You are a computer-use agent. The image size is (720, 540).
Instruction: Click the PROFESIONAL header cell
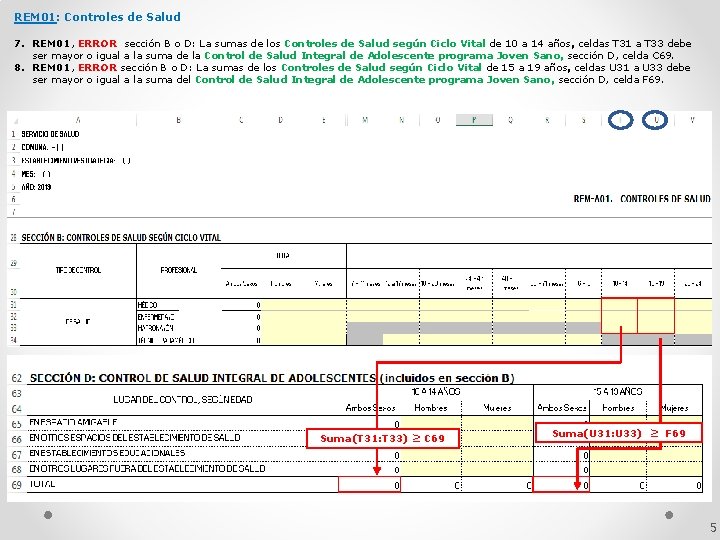tap(179, 270)
